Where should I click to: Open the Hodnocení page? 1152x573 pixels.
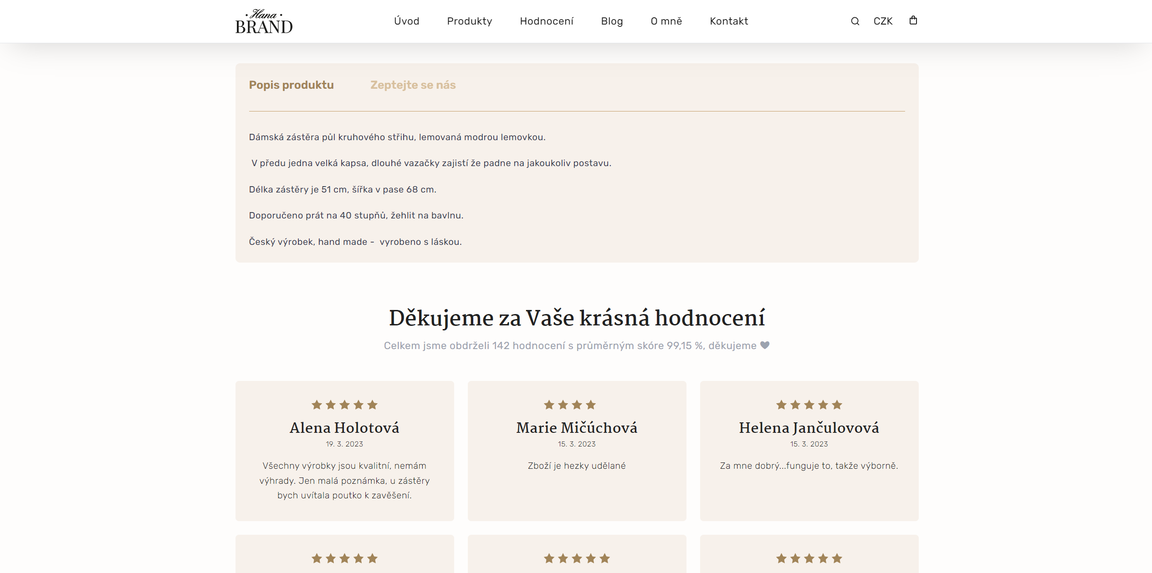click(x=547, y=21)
